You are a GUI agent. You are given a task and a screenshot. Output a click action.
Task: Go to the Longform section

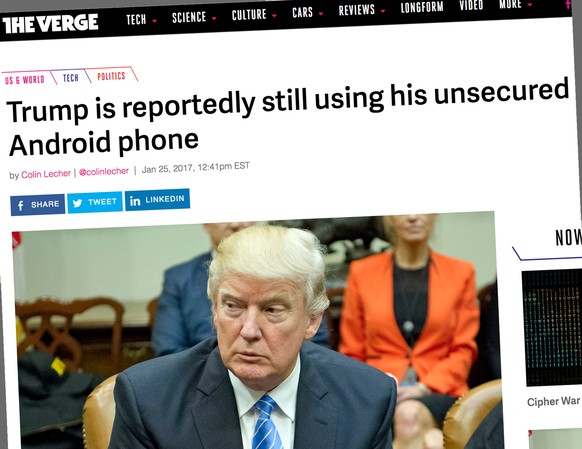pos(422,7)
